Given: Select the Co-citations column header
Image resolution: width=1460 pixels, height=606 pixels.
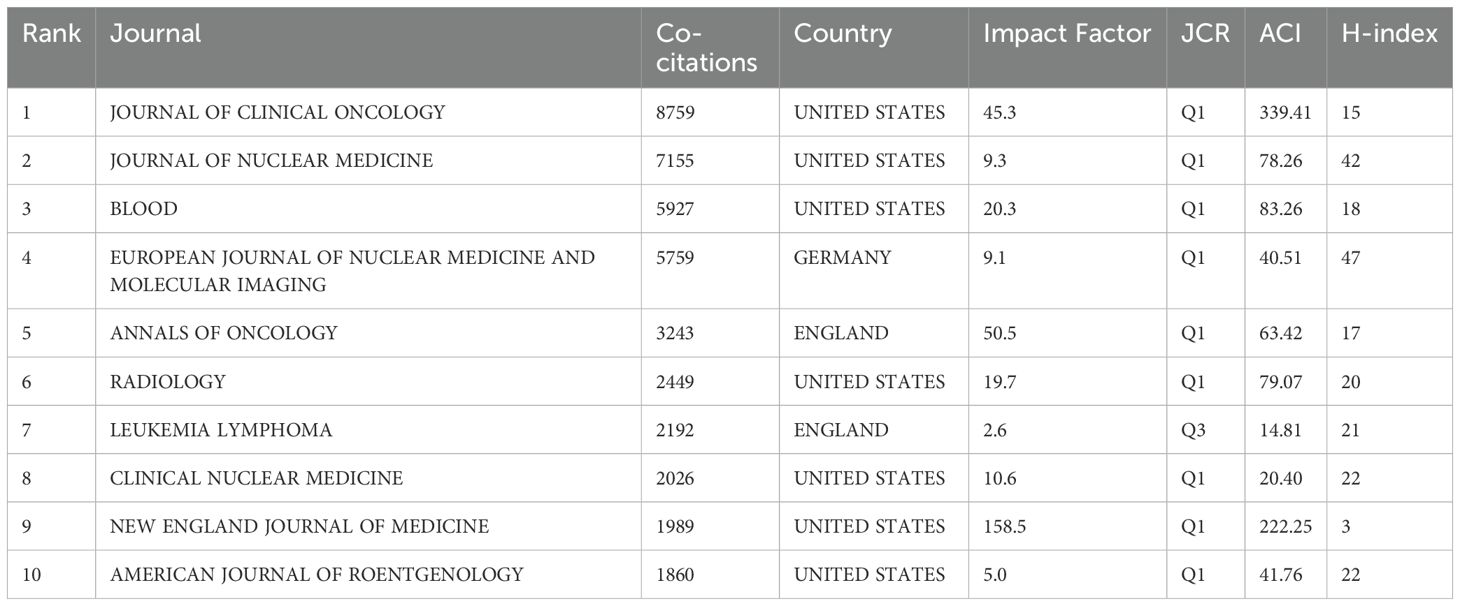Looking at the screenshot, I should coord(706,48).
